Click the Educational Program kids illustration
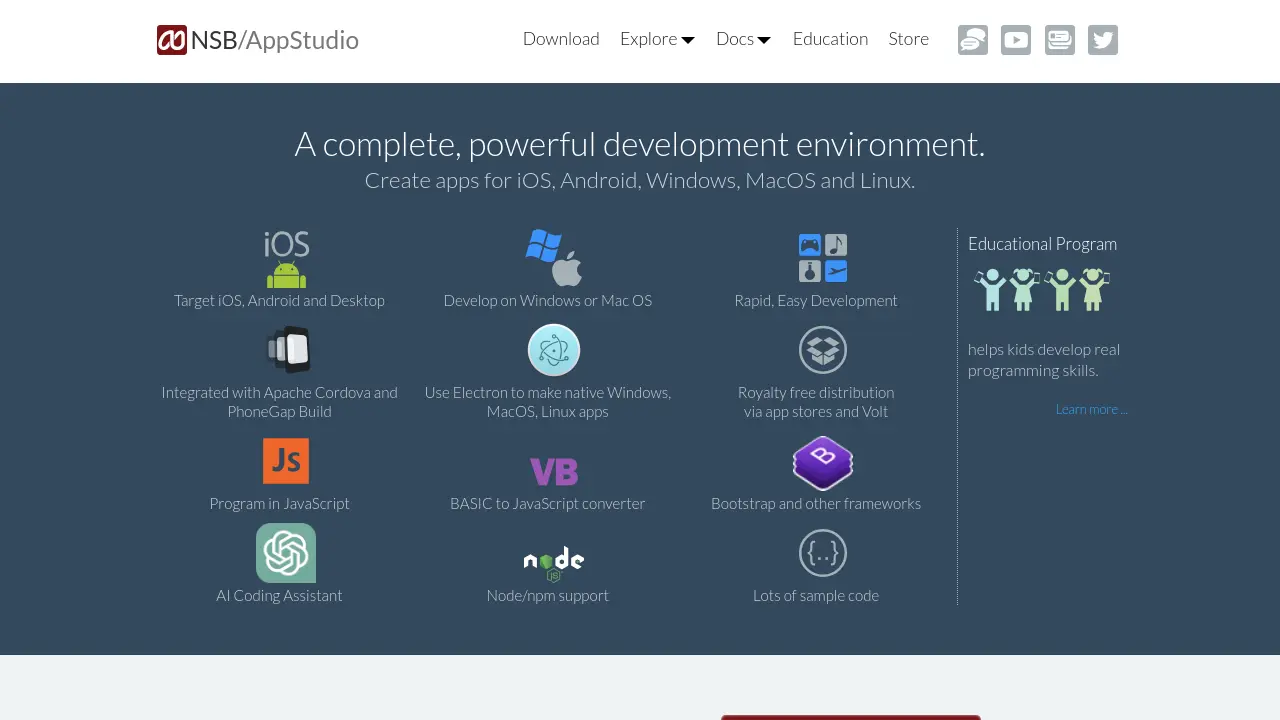 [x=1042, y=289]
